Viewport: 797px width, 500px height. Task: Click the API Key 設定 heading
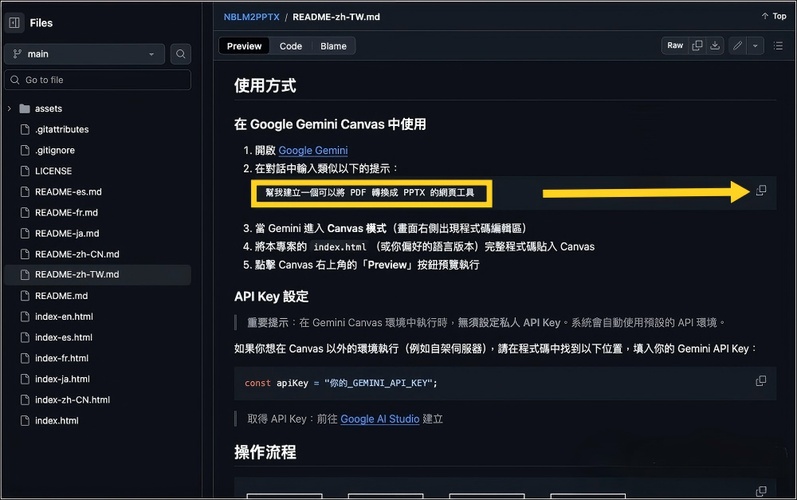coord(271,296)
